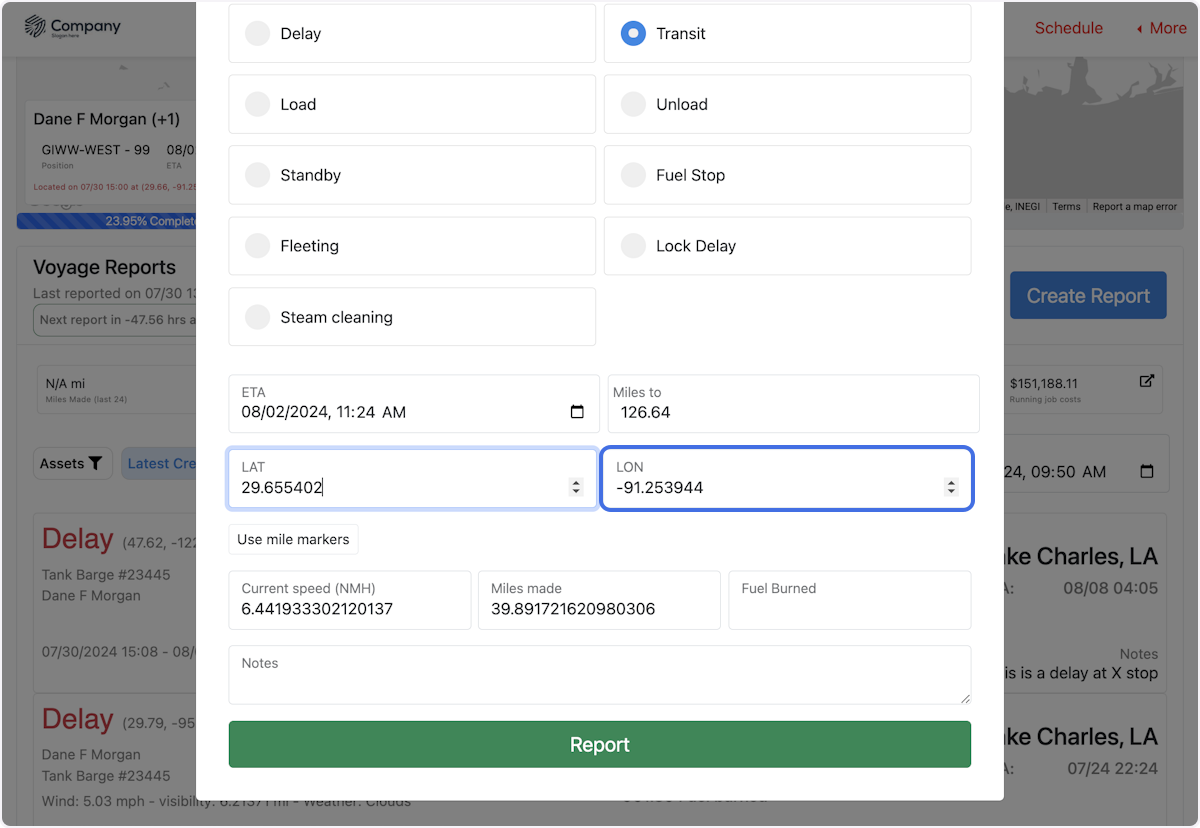The height and width of the screenshot is (828, 1200).
Task: Expand the More menu
Action: pyautogui.click(x=1160, y=28)
